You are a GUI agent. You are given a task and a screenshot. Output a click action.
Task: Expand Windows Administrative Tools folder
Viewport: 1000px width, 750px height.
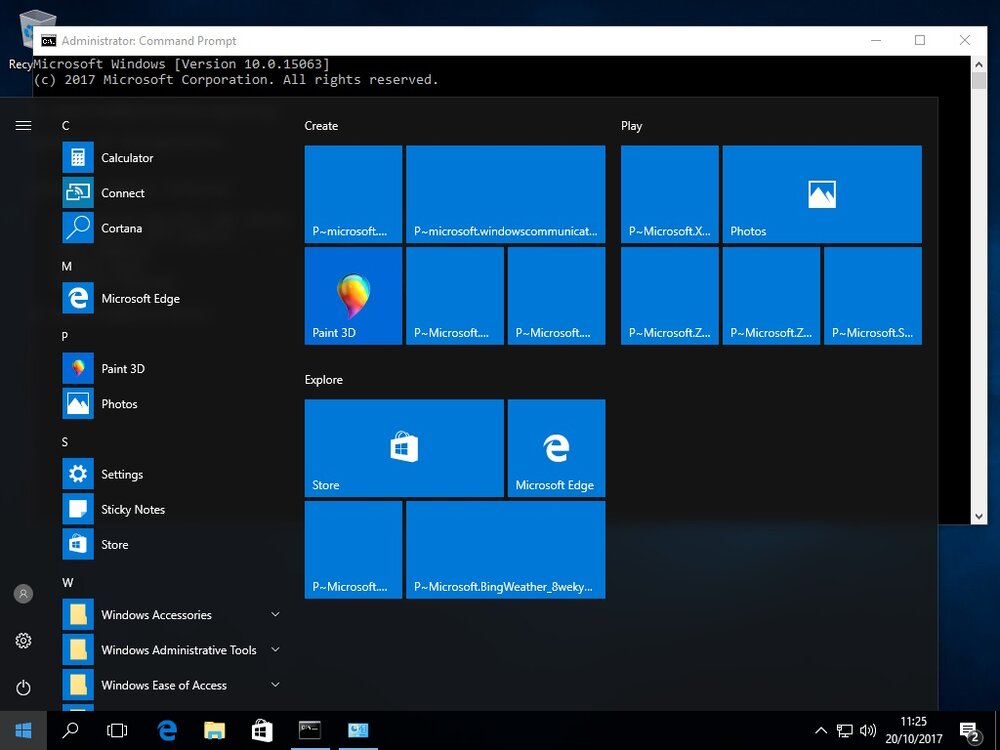click(x=171, y=650)
